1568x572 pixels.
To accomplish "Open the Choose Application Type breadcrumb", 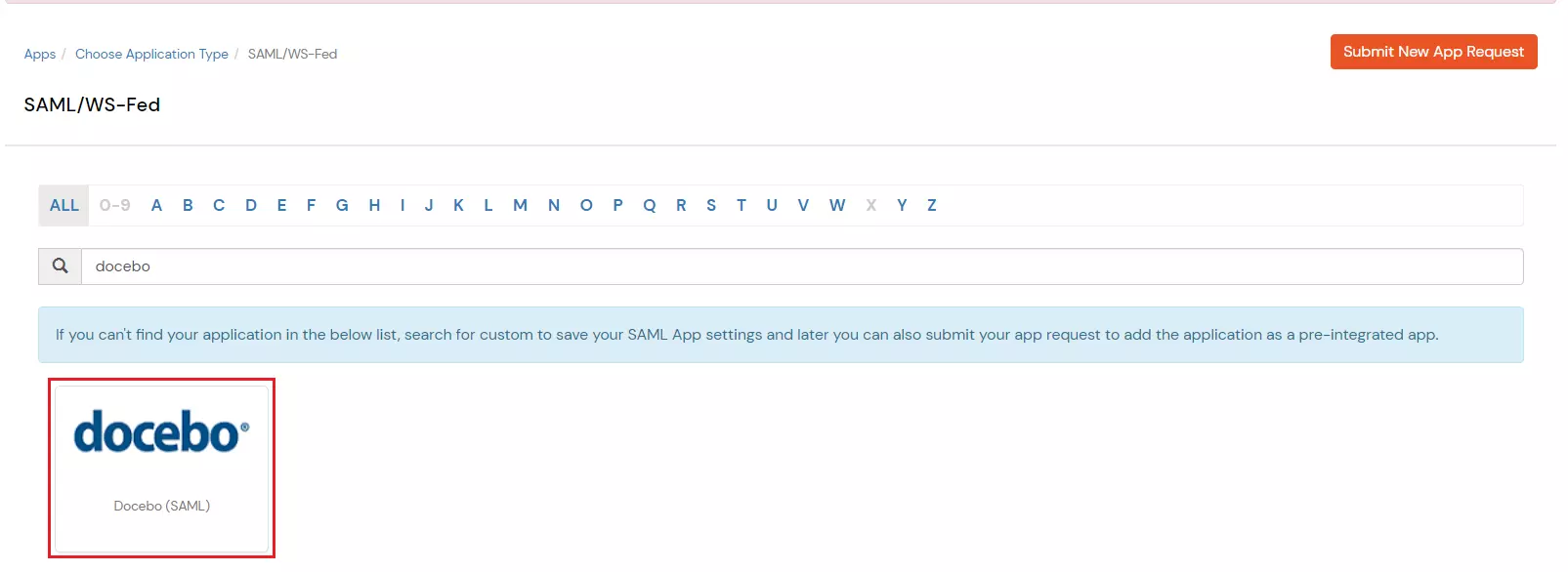I will point(151,54).
